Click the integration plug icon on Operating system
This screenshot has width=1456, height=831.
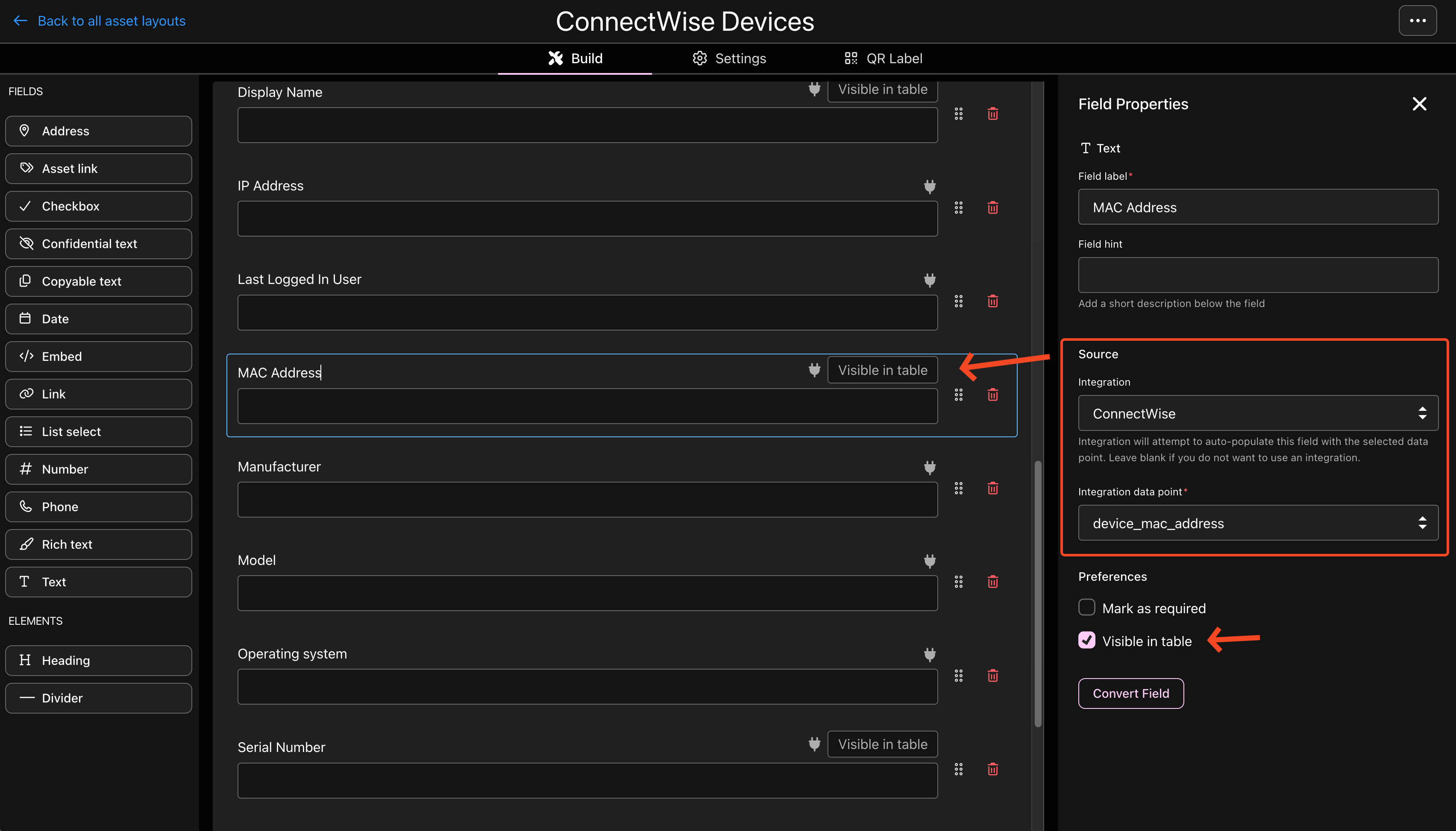[930, 654]
